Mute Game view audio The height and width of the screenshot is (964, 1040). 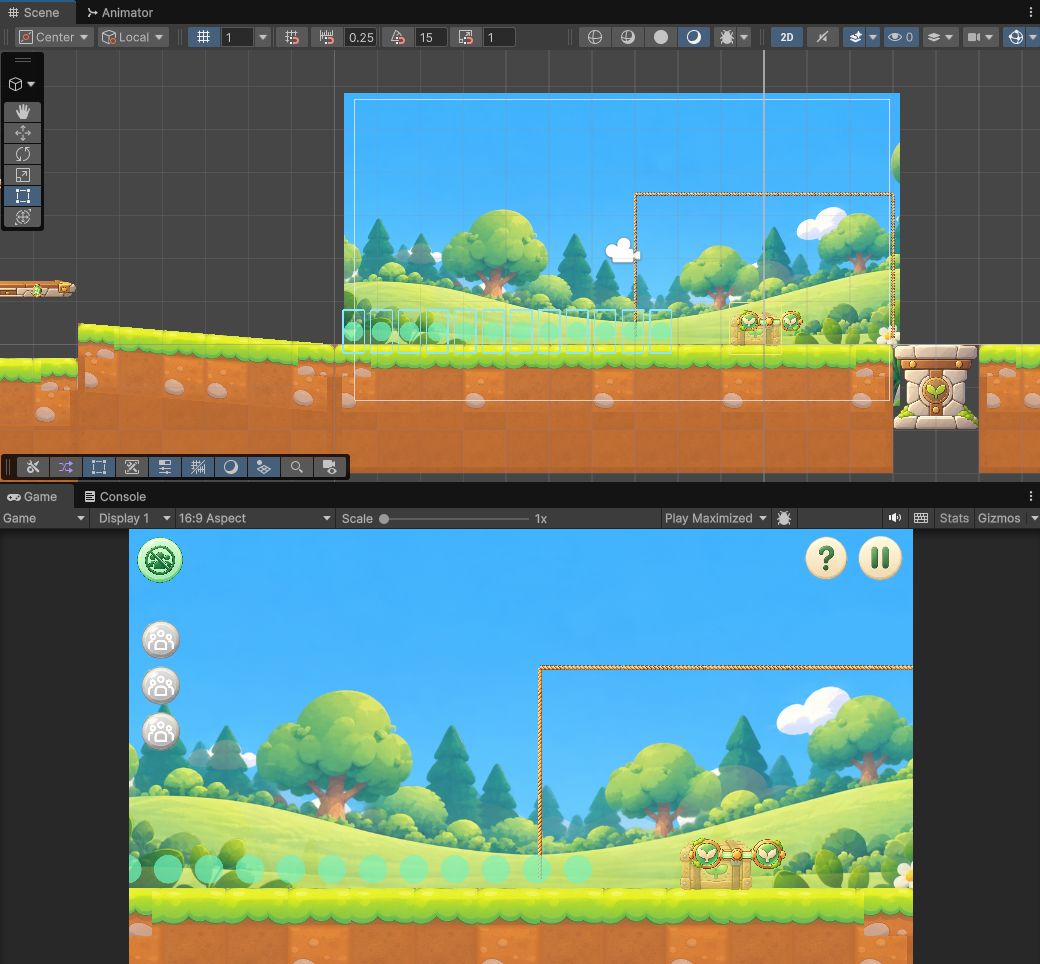[x=895, y=518]
